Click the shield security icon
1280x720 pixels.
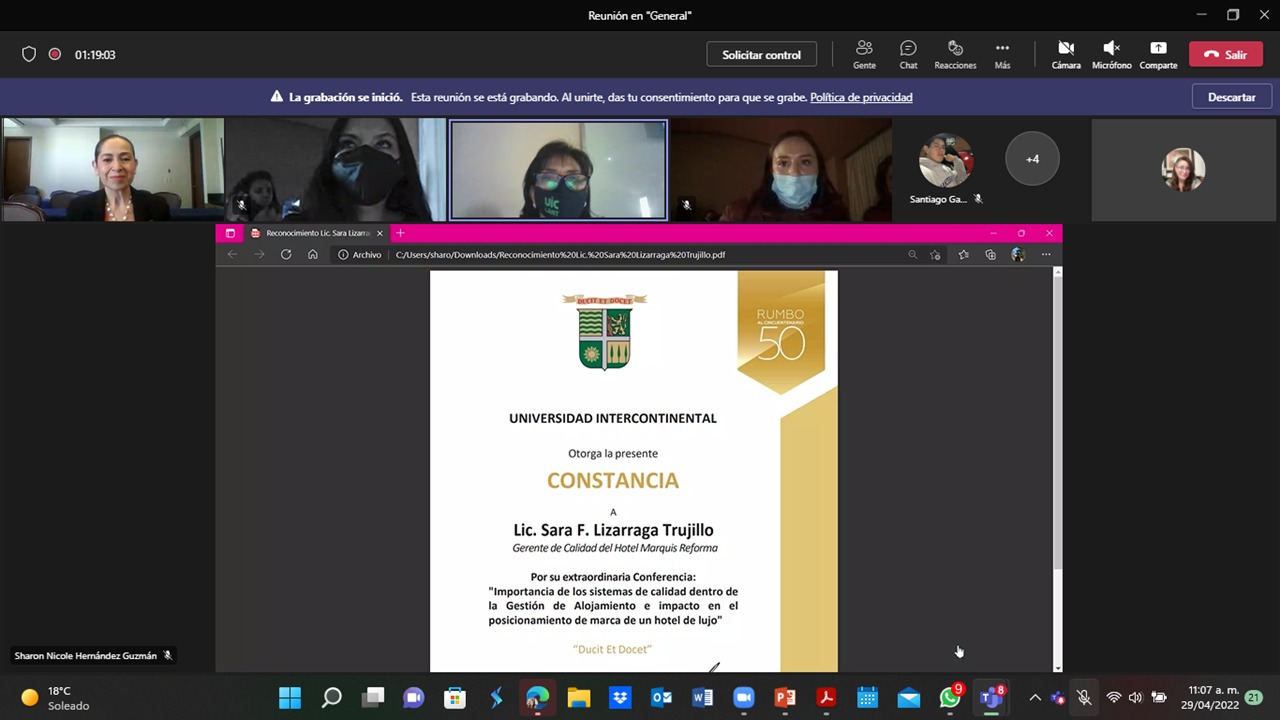(29, 55)
